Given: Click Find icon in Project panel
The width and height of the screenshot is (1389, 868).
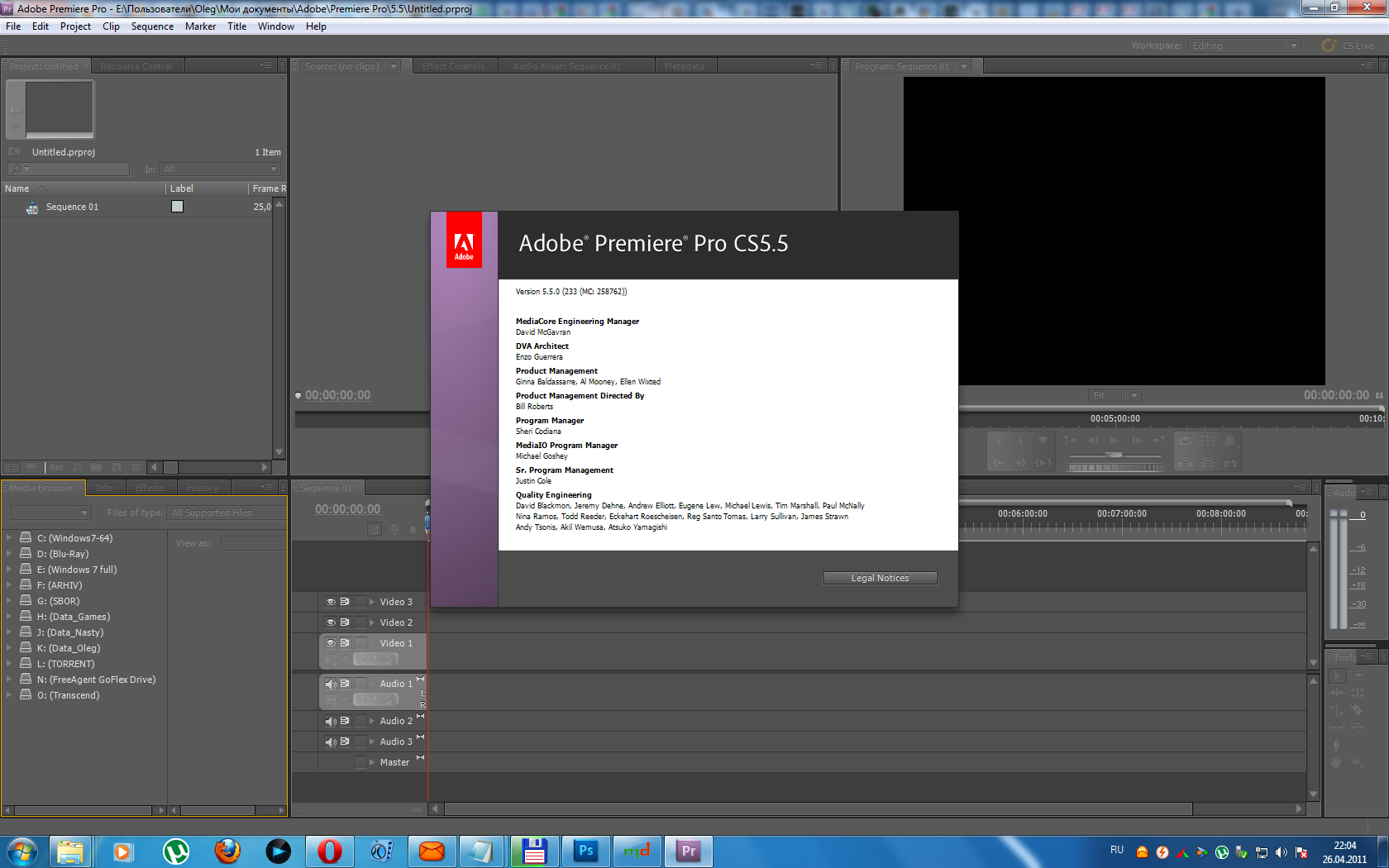Looking at the screenshot, I should coord(77,467).
